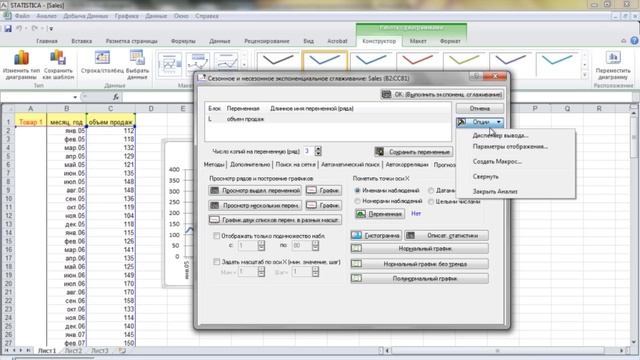
Task: Select the Лист1 sheet tab
Action: (47, 351)
